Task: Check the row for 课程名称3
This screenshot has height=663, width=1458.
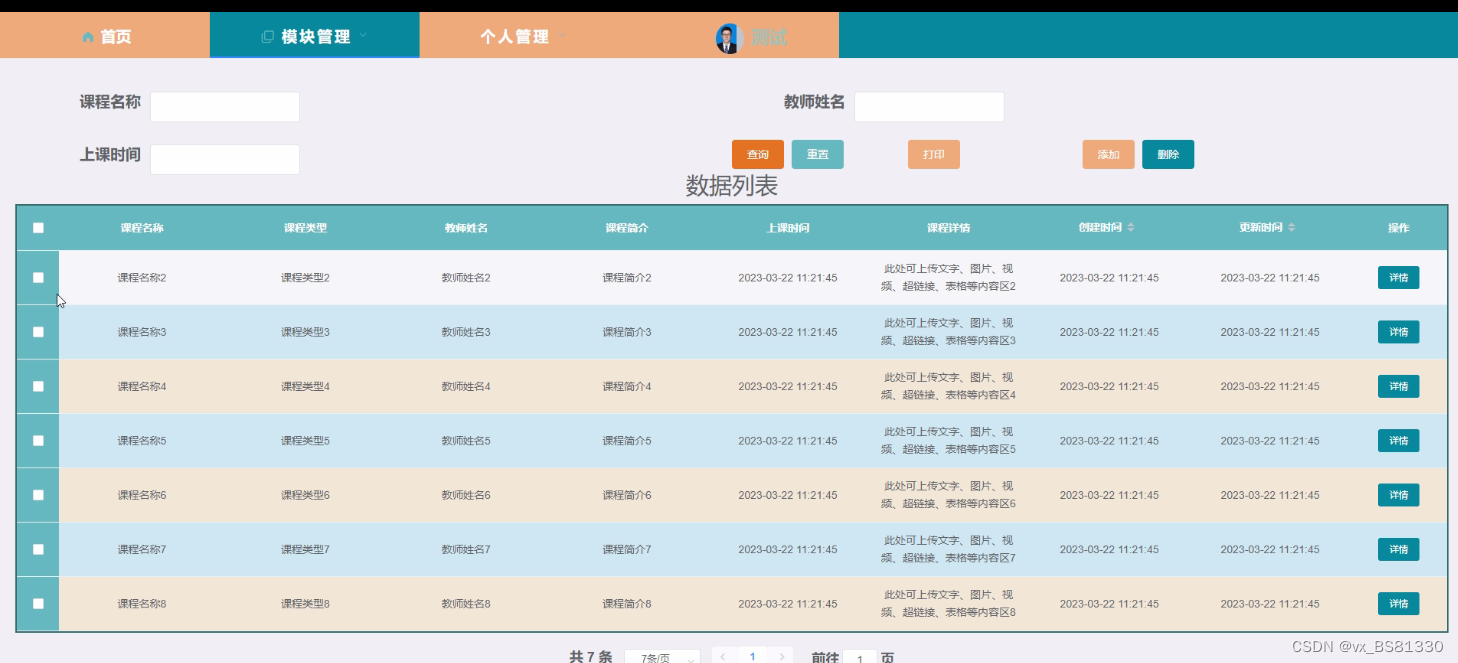Action: (38, 332)
